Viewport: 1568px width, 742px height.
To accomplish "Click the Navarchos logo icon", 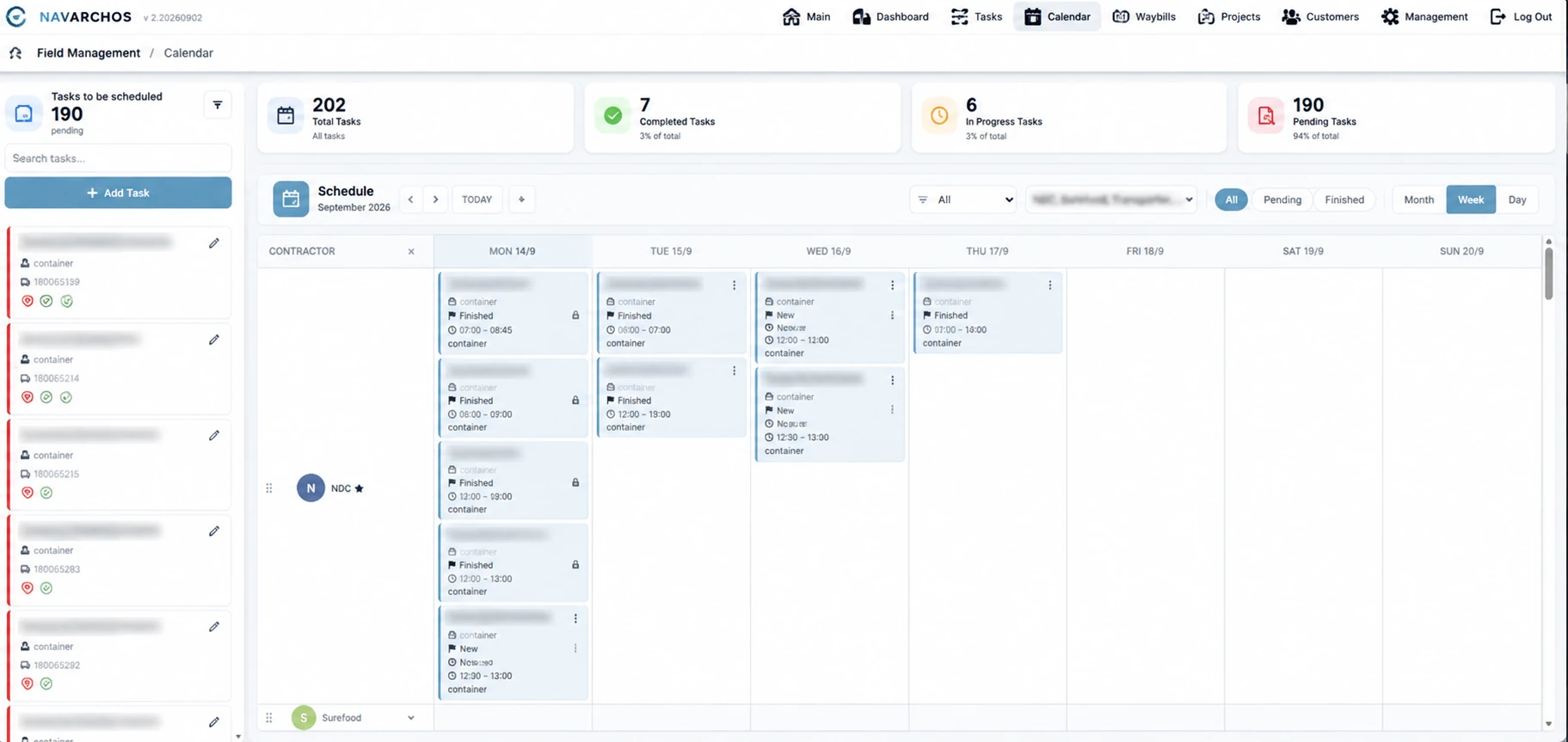I will click(x=15, y=16).
